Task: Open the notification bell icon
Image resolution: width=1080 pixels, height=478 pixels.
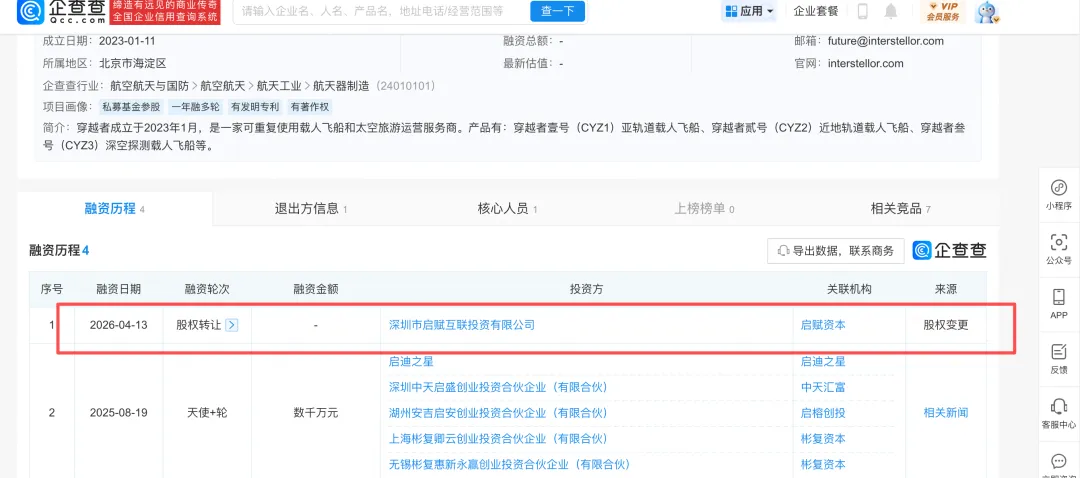Action: point(891,11)
